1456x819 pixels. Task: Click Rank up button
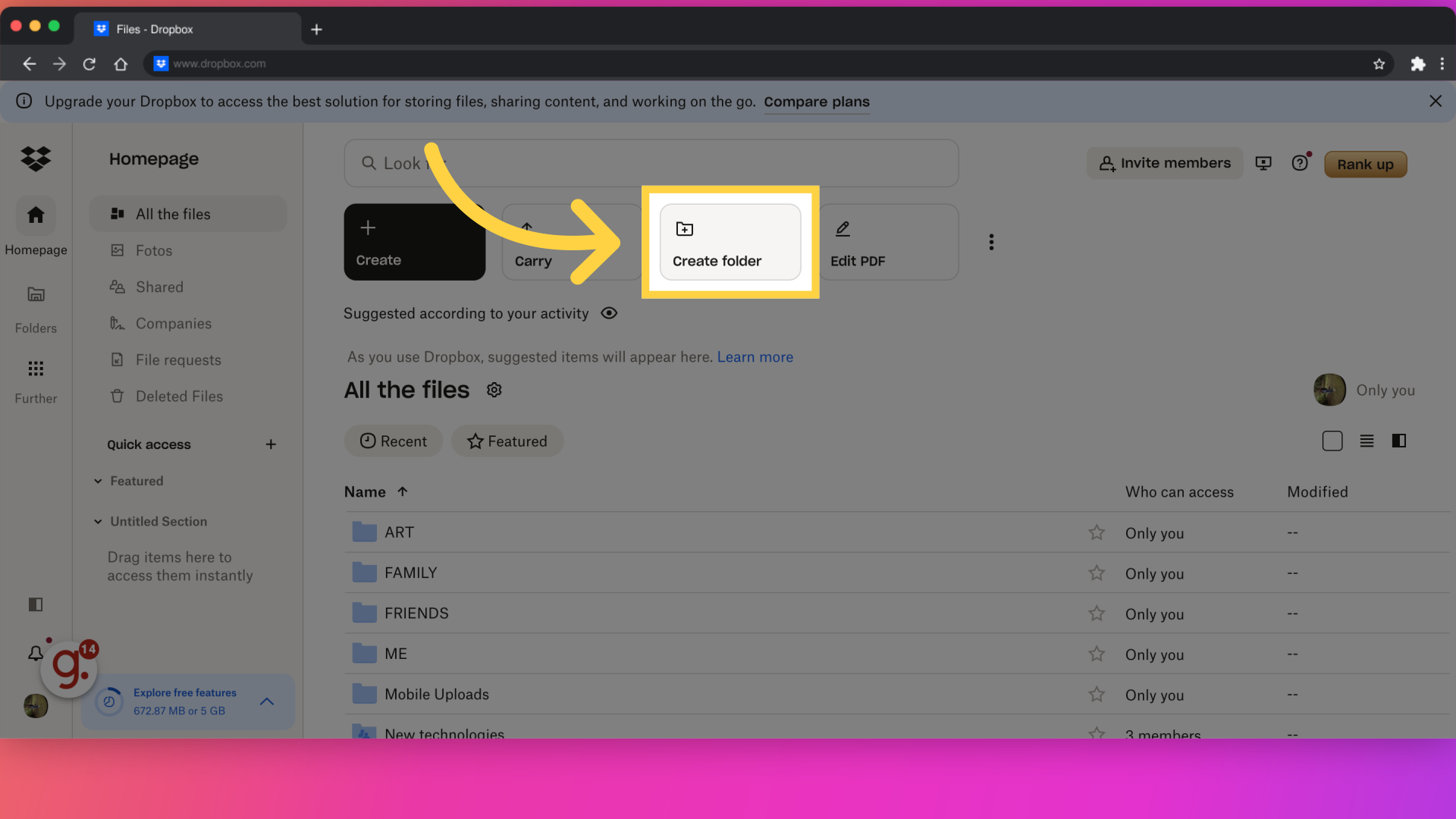[1366, 163]
